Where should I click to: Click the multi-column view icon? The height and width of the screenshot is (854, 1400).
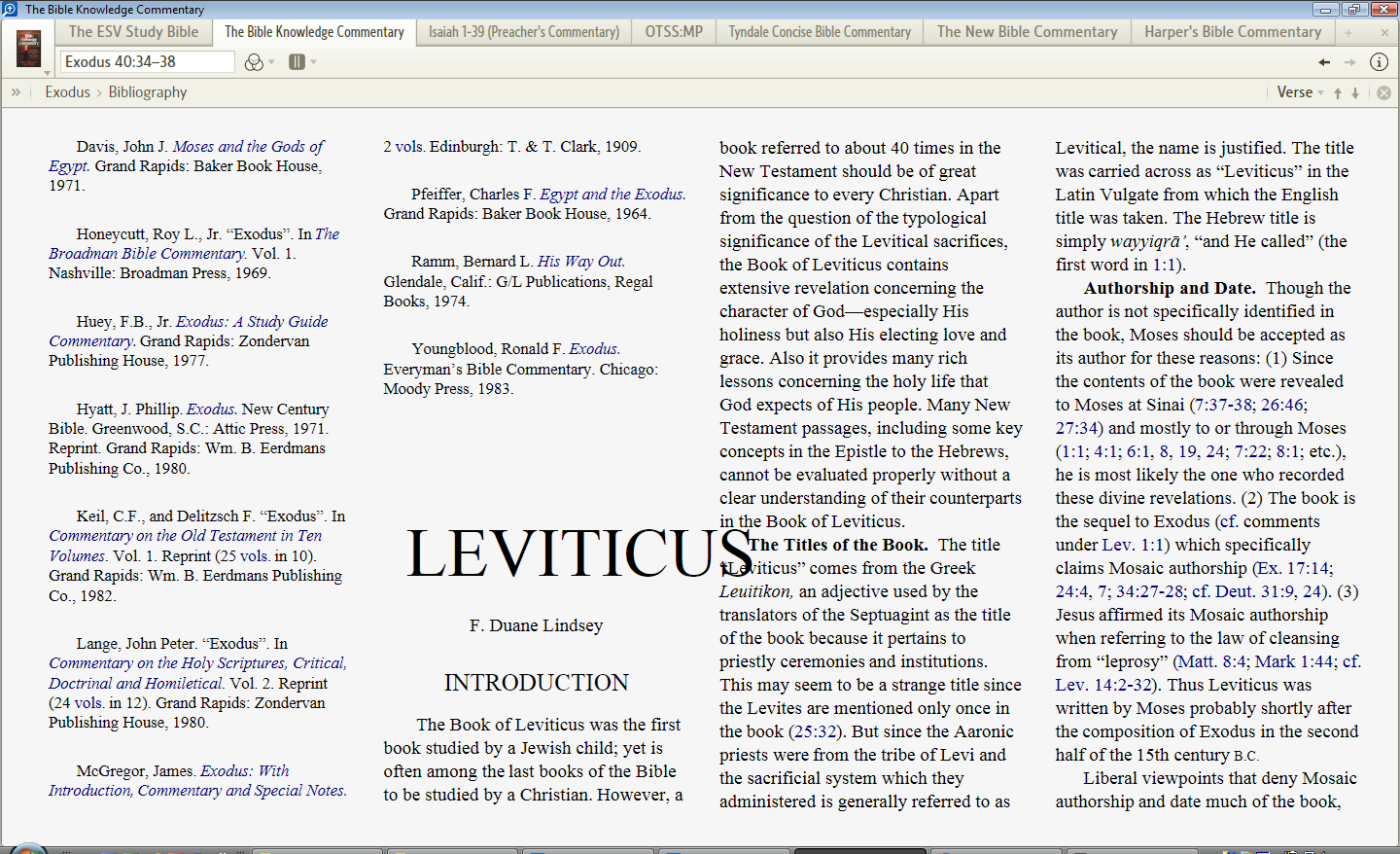point(297,61)
